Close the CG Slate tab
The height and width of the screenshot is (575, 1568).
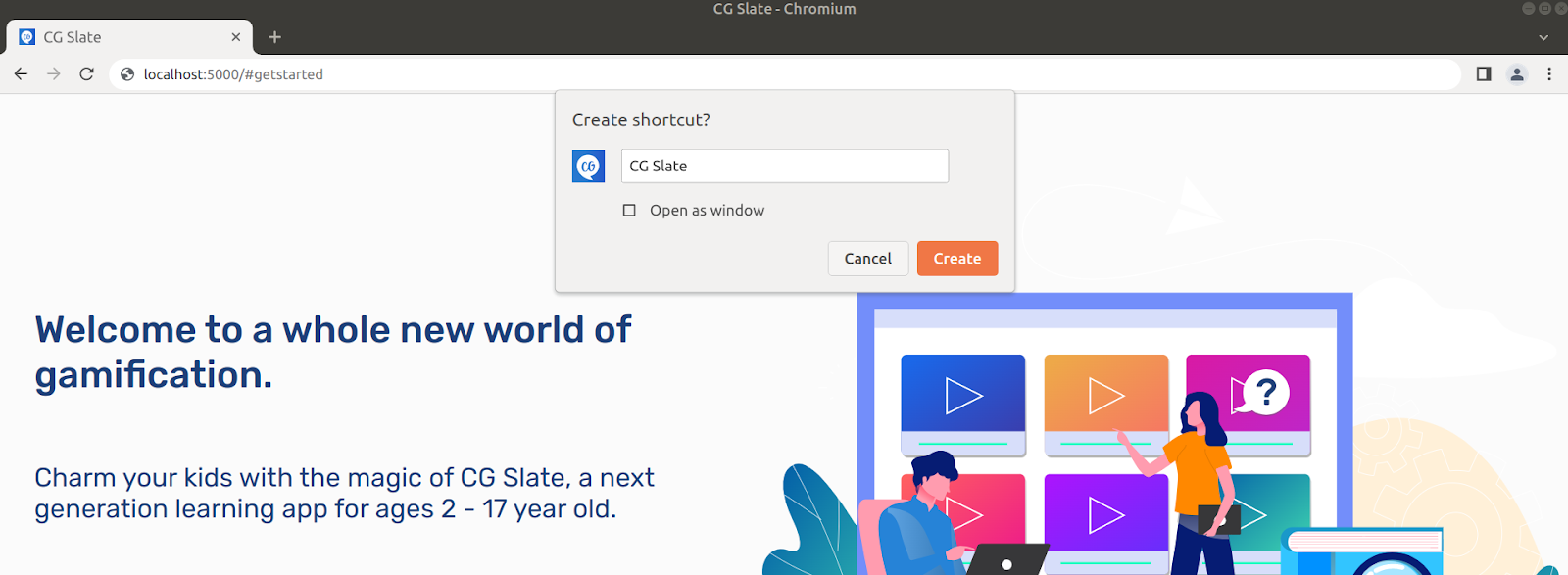pyautogui.click(x=236, y=37)
